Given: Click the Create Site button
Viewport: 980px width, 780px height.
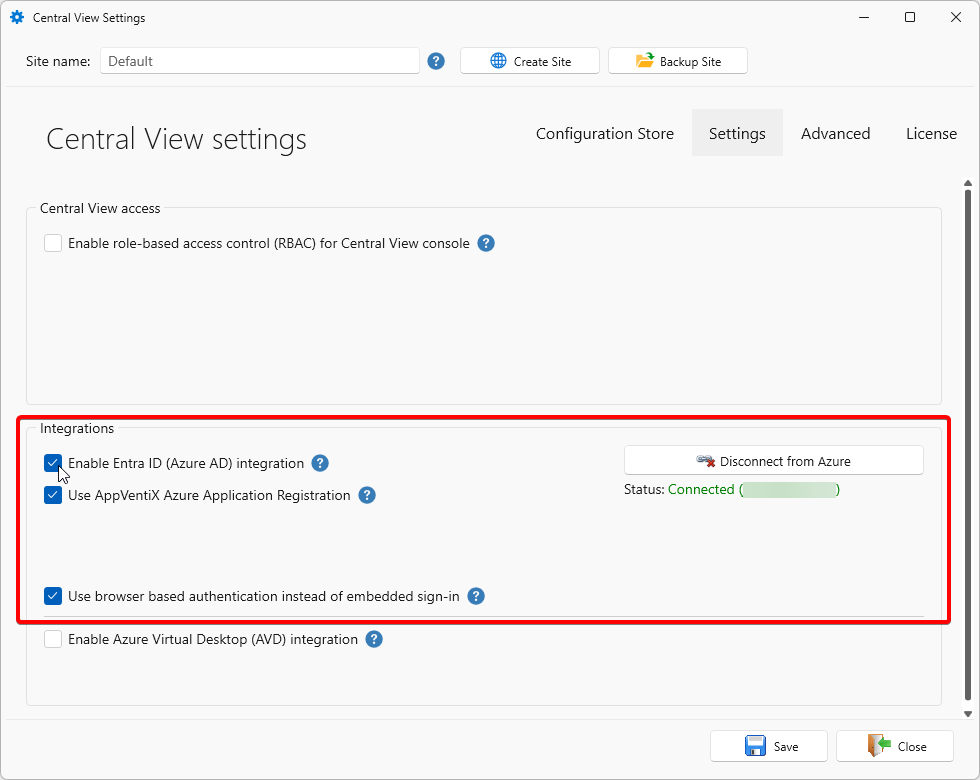Looking at the screenshot, I should coord(530,61).
